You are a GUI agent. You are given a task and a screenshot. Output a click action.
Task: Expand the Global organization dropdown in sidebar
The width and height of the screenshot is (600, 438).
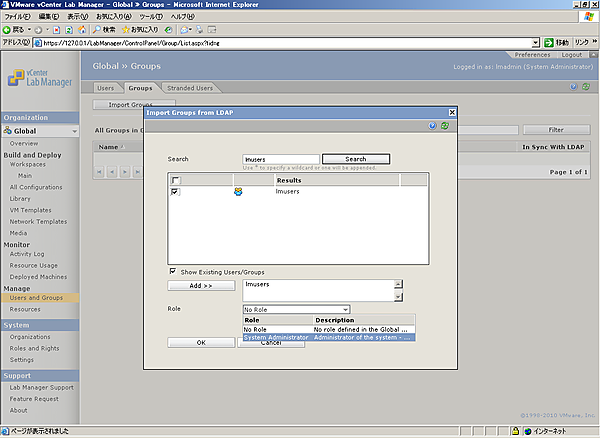pos(74,131)
